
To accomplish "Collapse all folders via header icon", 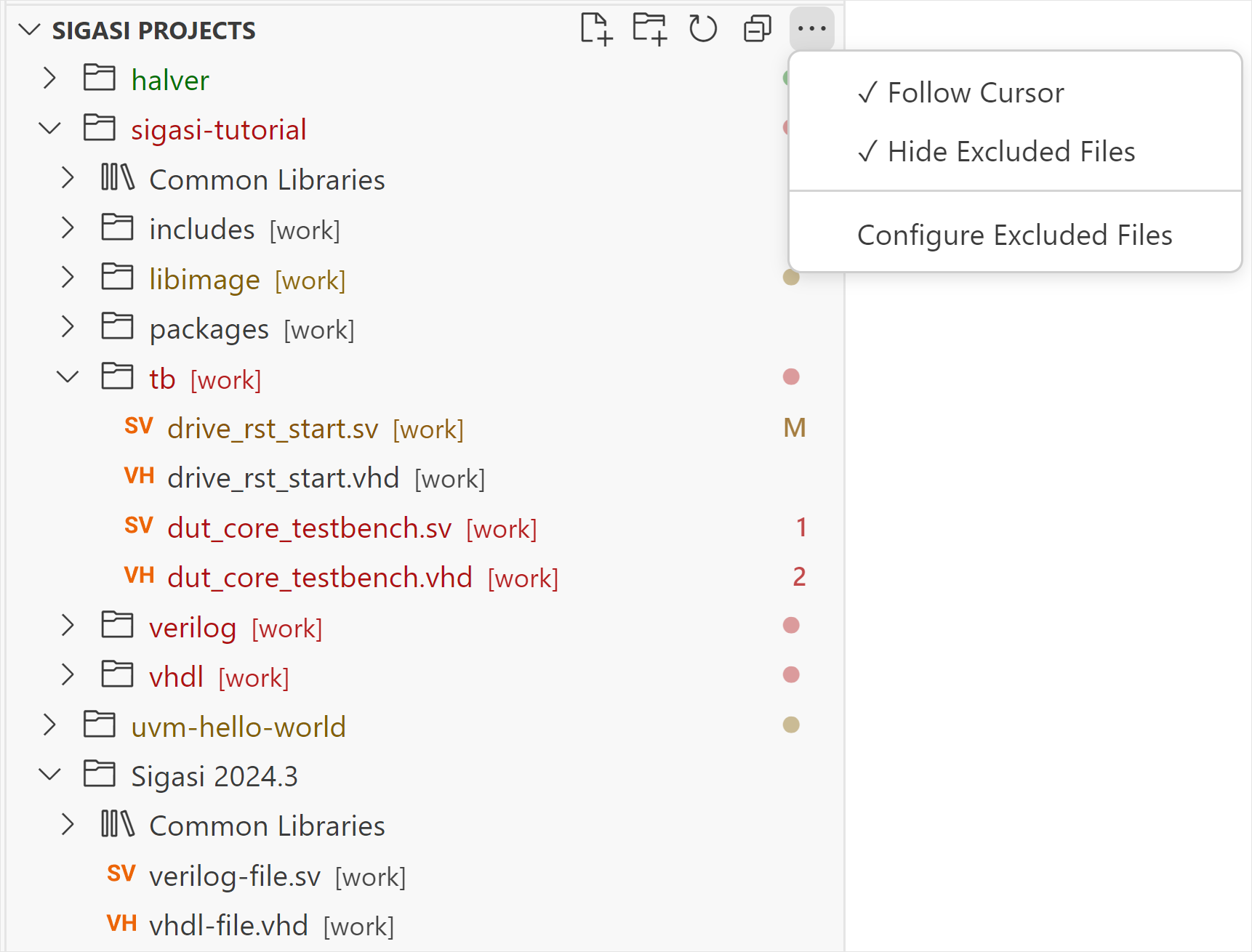I will point(757,29).
